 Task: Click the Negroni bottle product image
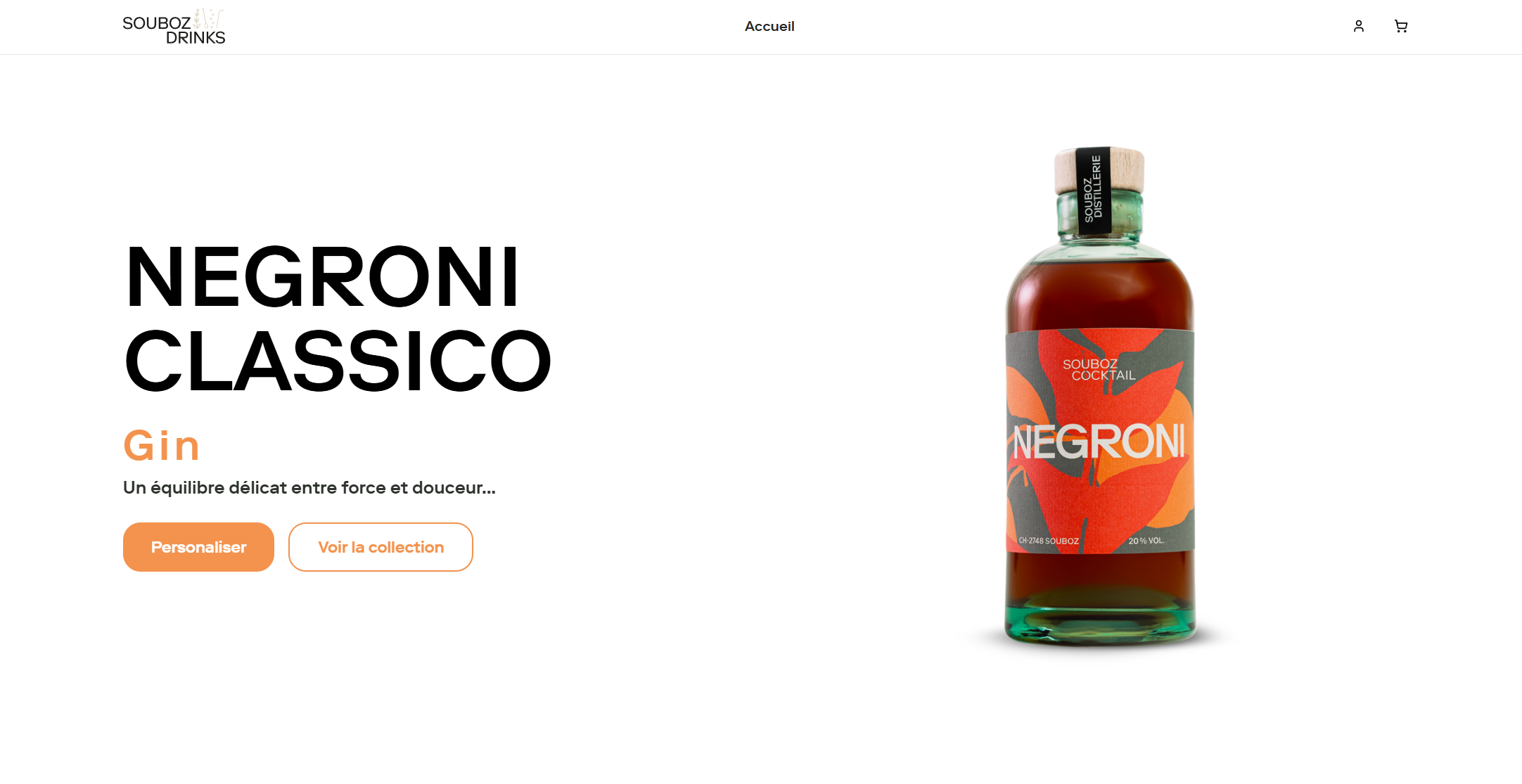point(1100,396)
